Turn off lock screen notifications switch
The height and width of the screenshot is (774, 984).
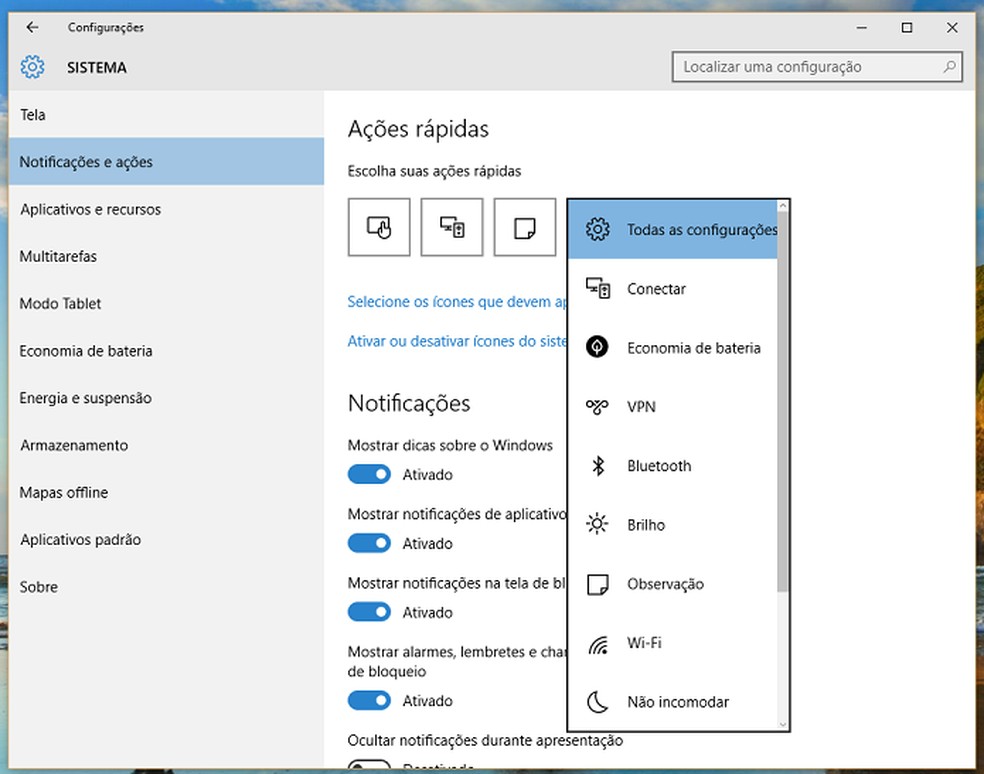(x=369, y=612)
